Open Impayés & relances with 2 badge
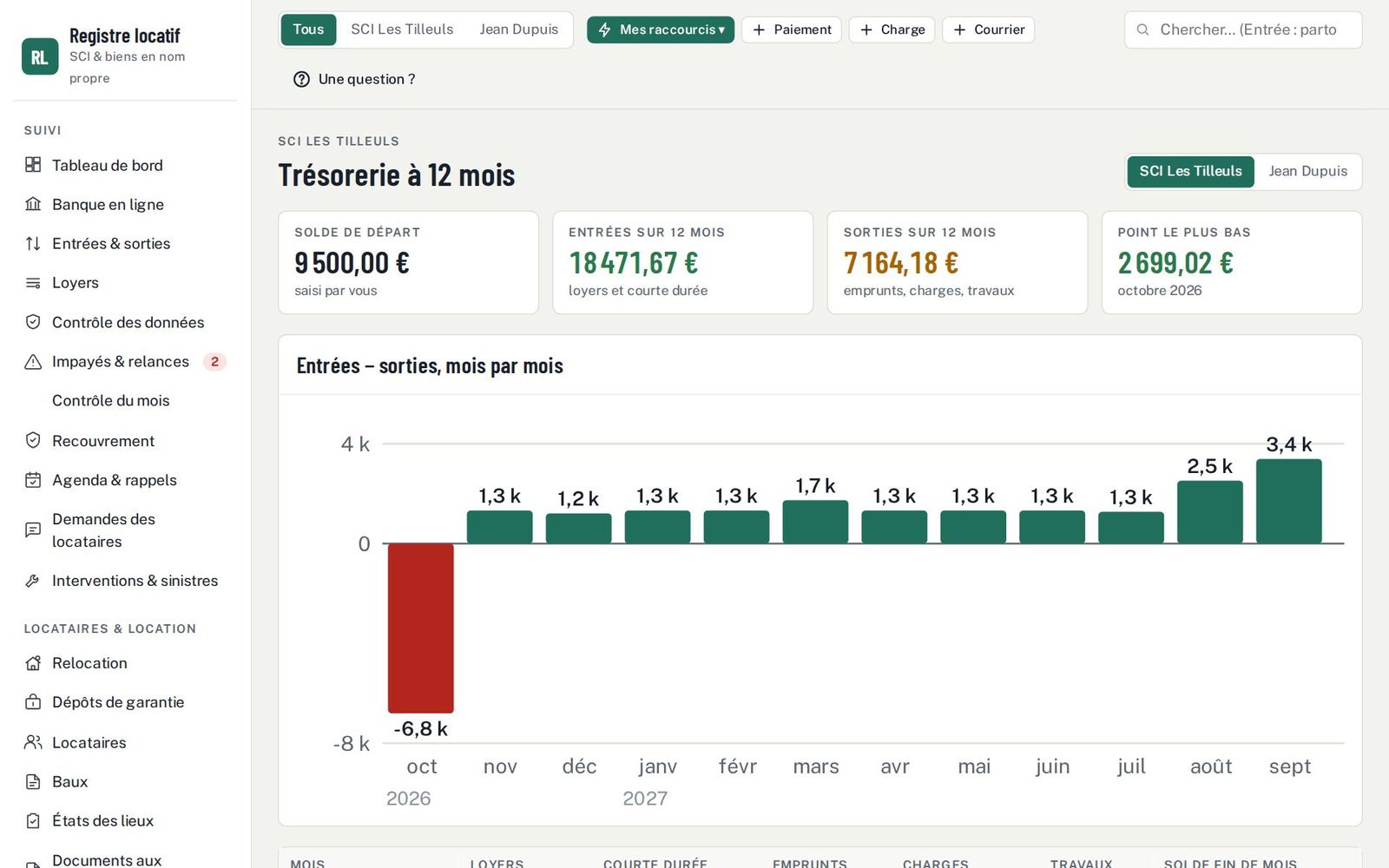 click(x=125, y=362)
